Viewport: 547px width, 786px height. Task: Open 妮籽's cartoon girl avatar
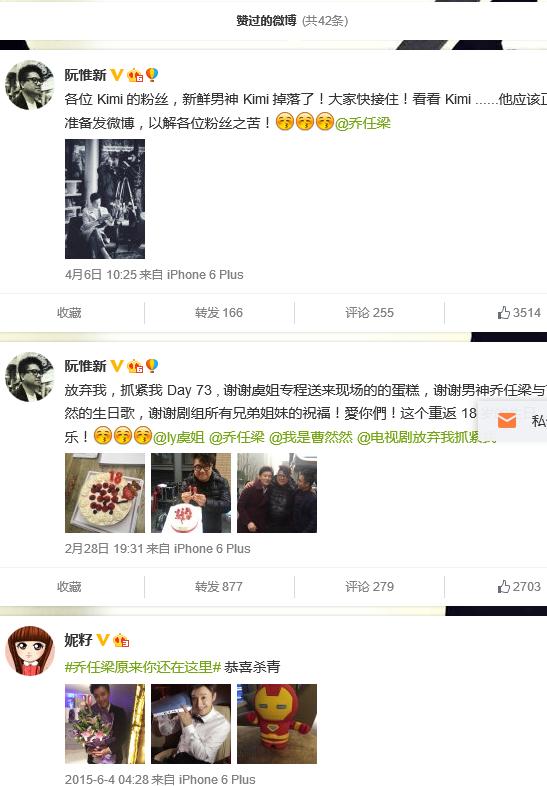(30, 651)
